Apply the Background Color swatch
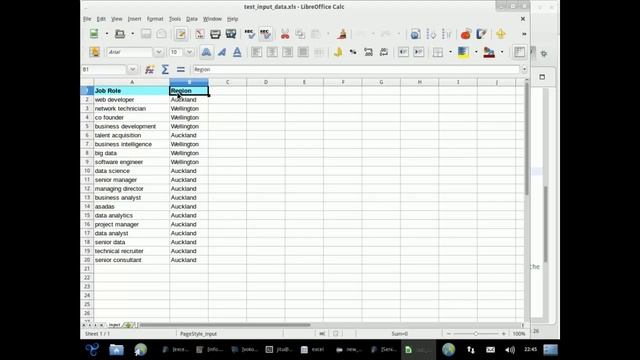 463,52
